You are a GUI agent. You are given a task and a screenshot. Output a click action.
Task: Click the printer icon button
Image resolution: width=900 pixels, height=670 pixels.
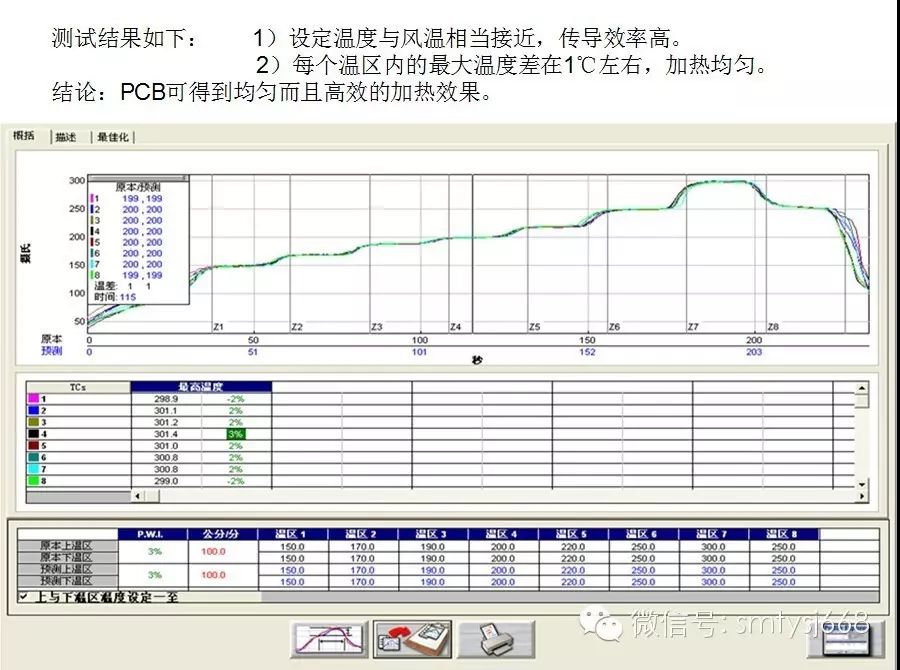496,639
